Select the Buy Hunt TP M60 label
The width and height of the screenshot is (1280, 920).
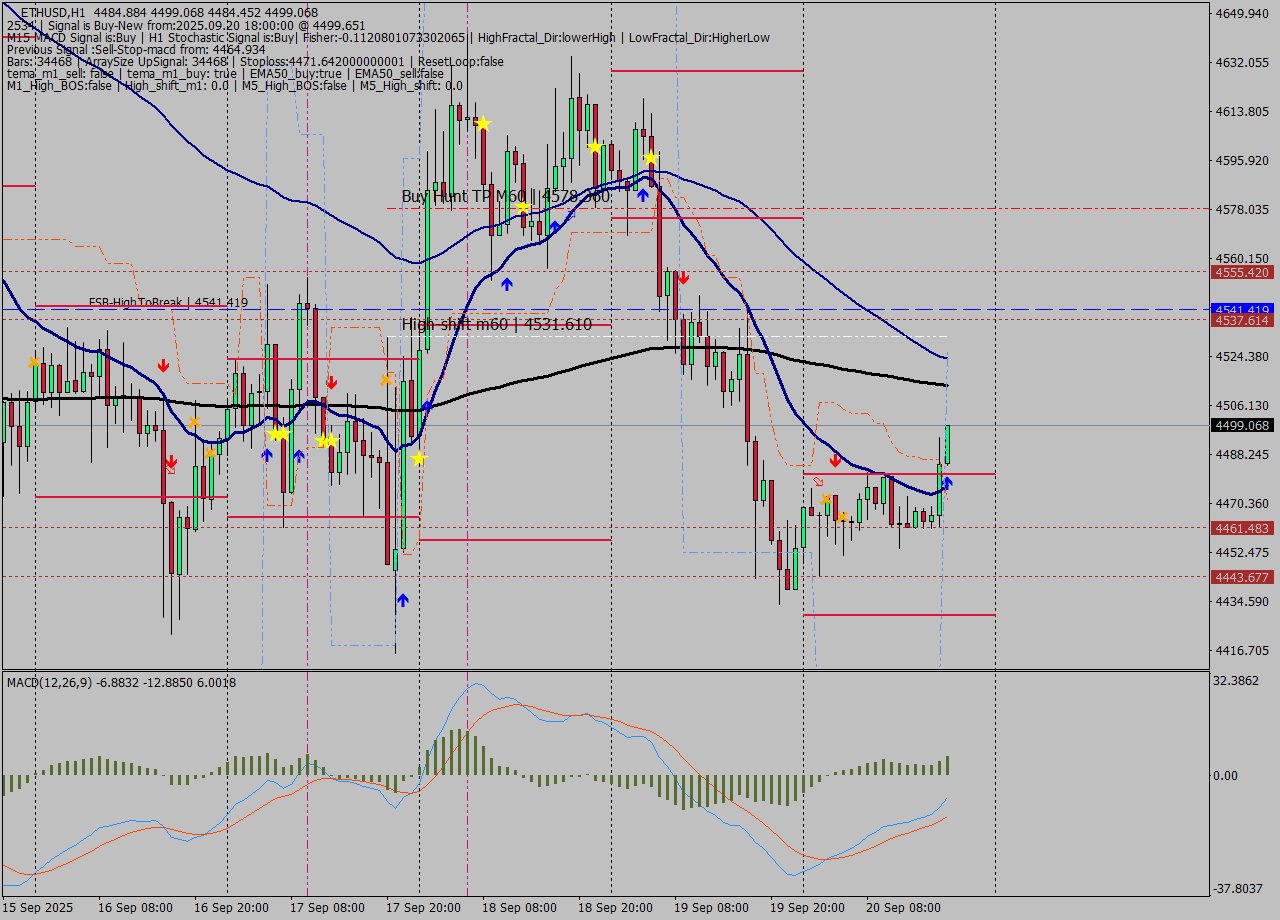pos(505,196)
